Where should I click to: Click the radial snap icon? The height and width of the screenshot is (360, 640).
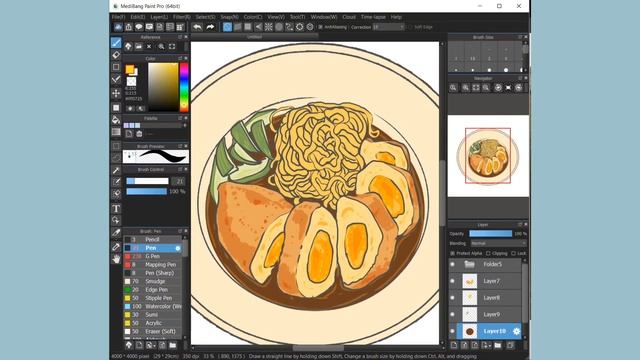pos(269,27)
